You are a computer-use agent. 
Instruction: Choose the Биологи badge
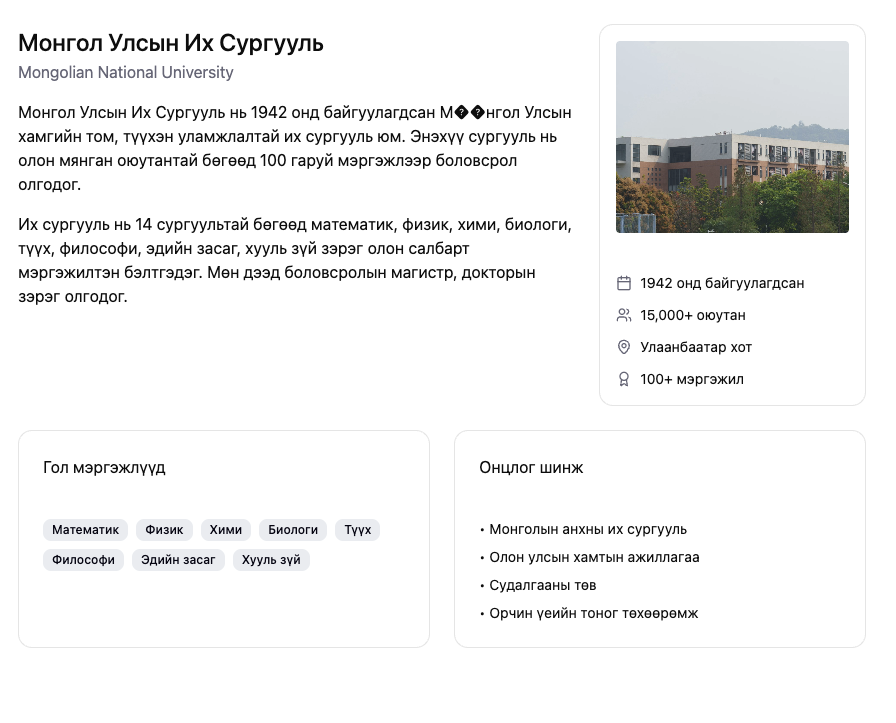[x=293, y=530]
